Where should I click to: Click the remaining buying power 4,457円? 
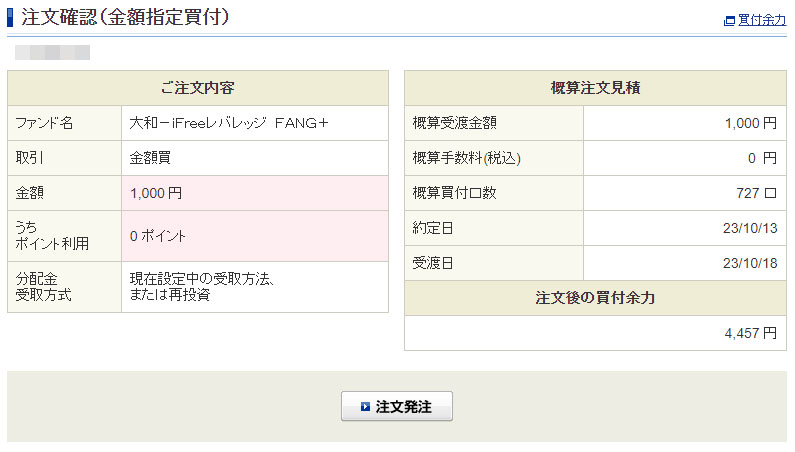(x=750, y=333)
